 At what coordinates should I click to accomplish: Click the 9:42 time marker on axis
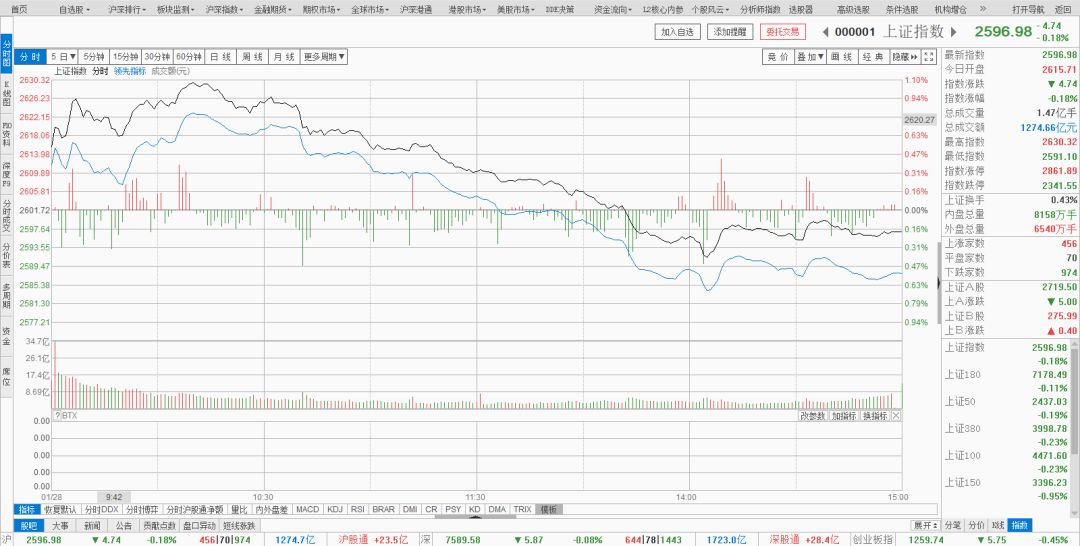coord(114,496)
